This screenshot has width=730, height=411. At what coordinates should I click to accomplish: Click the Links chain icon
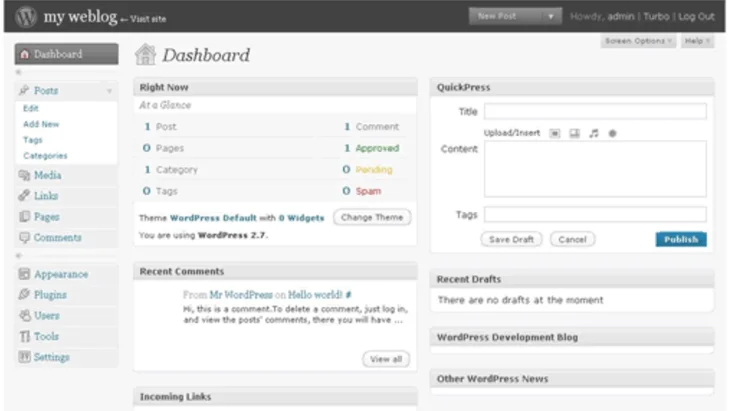coord(24,196)
